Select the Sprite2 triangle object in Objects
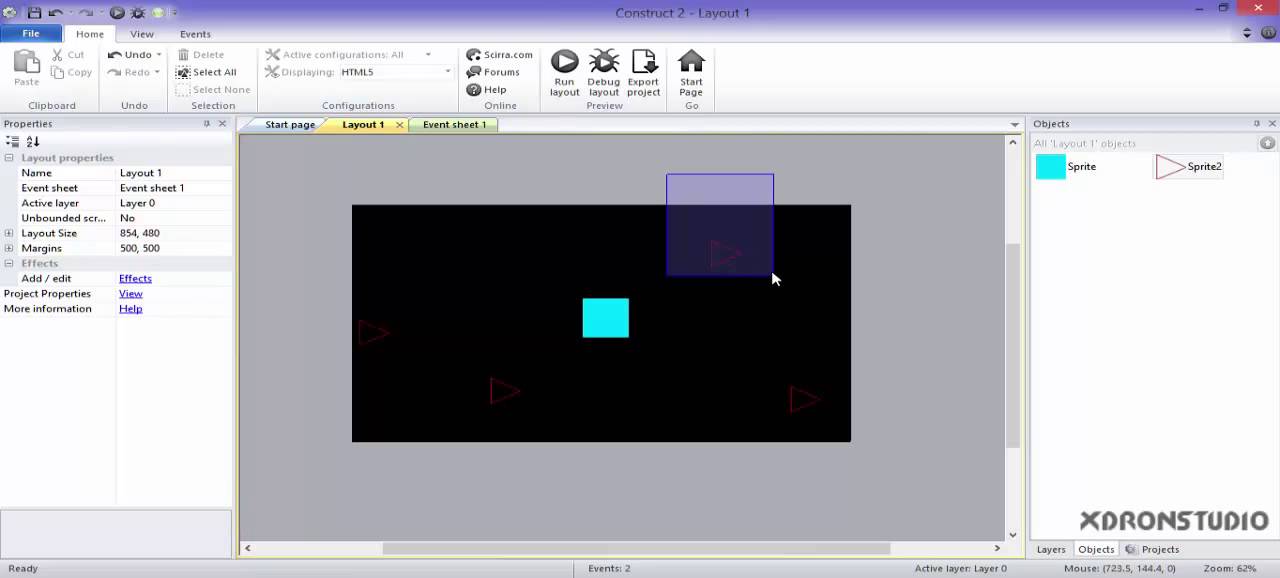 click(x=1189, y=167)
